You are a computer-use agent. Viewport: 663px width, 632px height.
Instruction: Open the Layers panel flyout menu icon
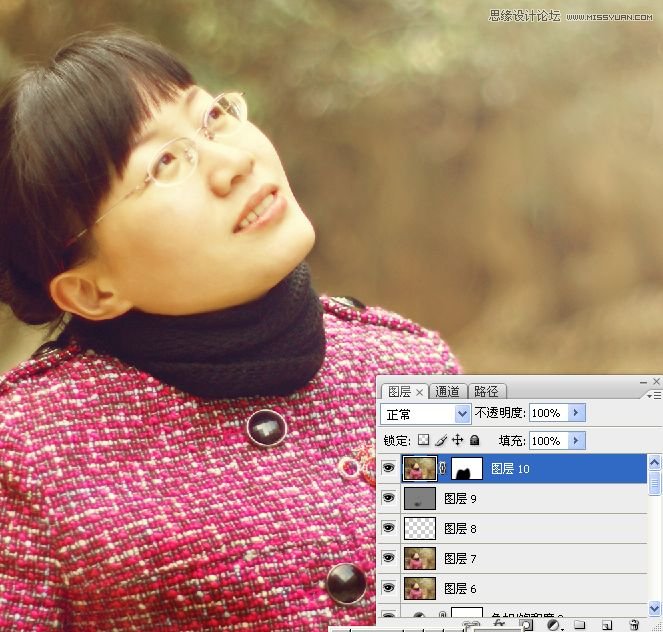click(x=654, y=395)
